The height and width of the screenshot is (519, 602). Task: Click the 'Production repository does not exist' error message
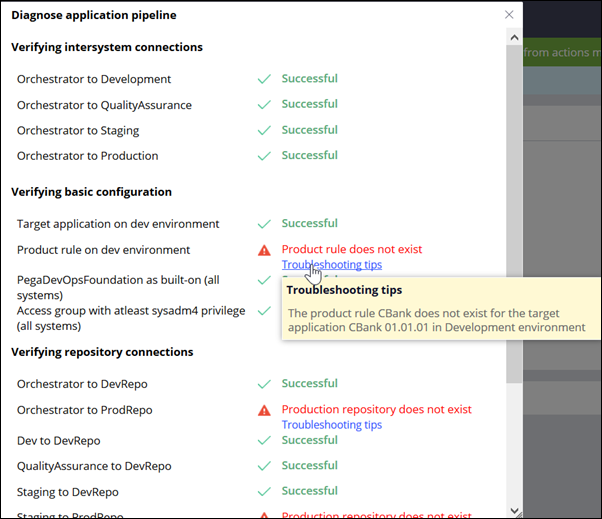click(376, 409)
